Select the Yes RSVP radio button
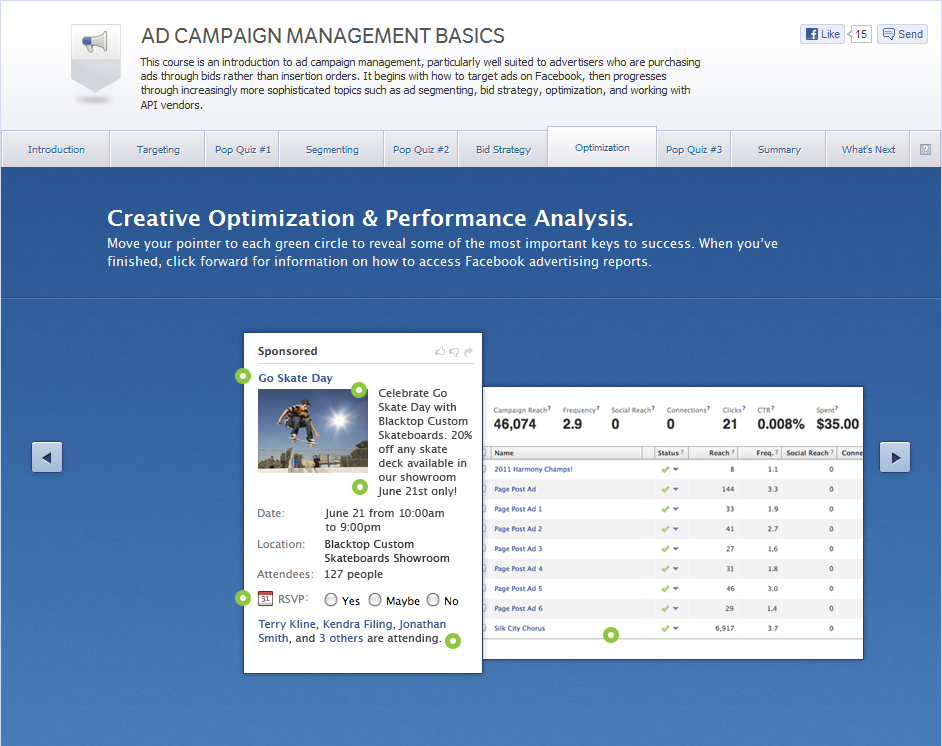The image size is (942, 746). coord(331,599)
